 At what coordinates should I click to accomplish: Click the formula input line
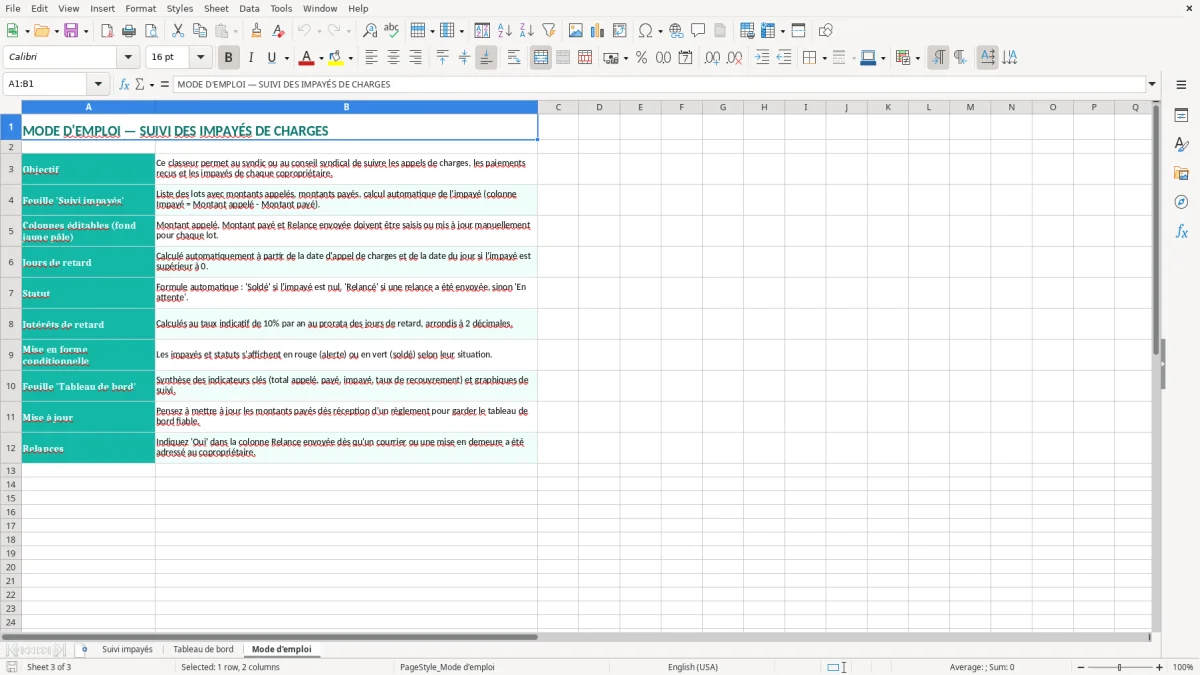tap(660, 85)
